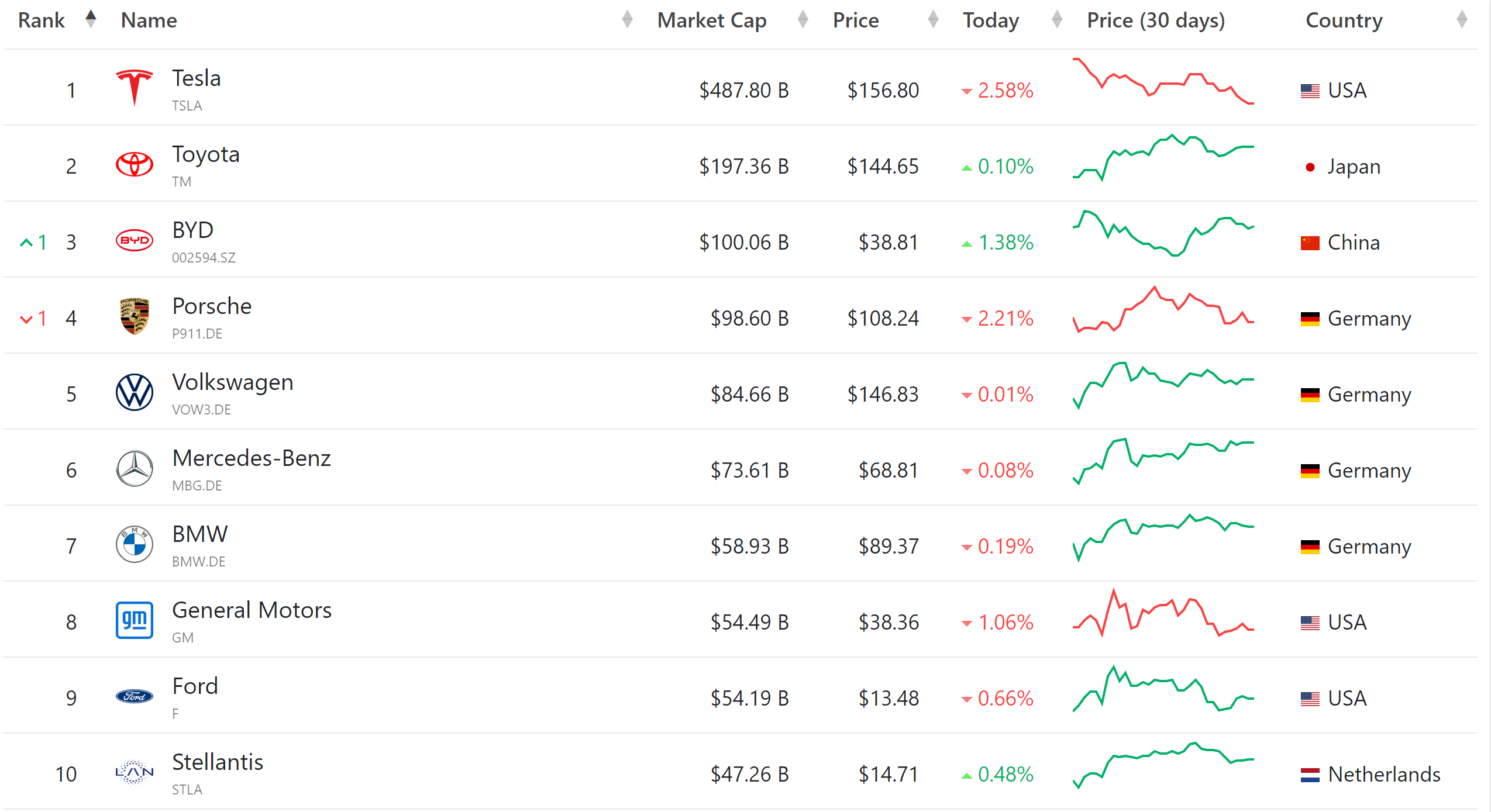Open the General Motors company link

pos(252,610)
